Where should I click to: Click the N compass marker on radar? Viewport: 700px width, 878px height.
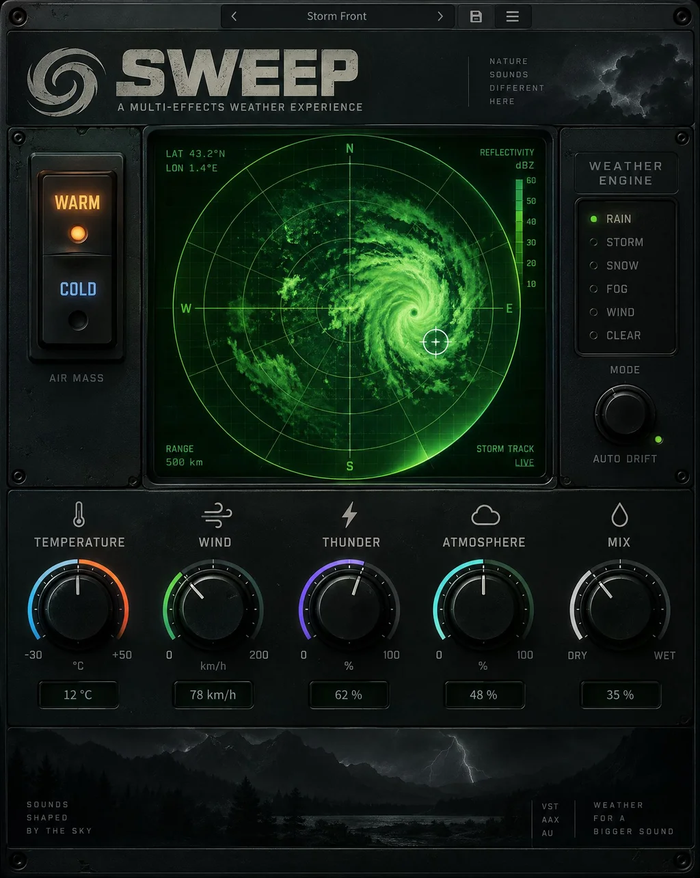tap(349, 148)
